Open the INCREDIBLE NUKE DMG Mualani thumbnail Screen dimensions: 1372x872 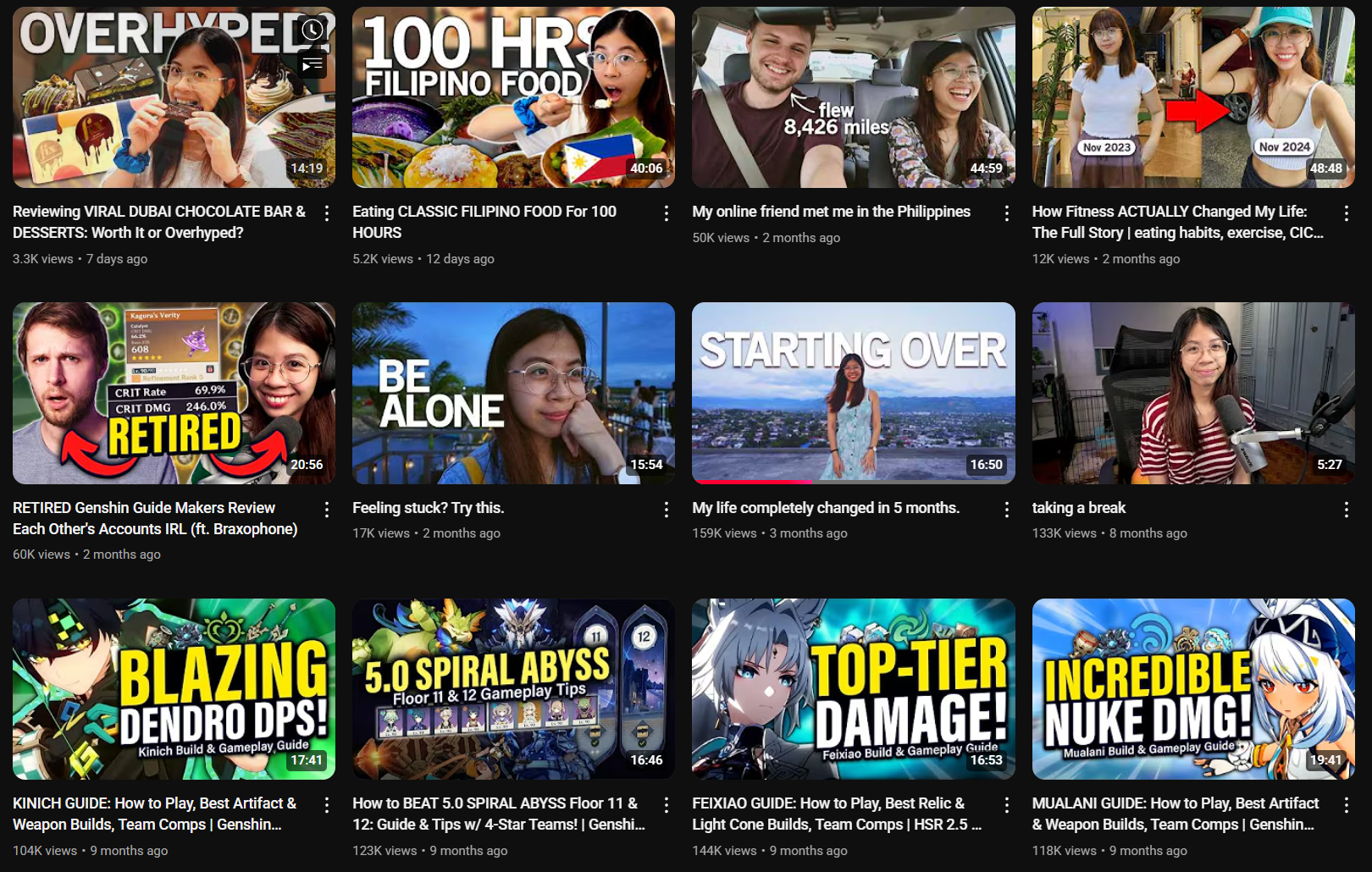click(x=1193, y=689)
